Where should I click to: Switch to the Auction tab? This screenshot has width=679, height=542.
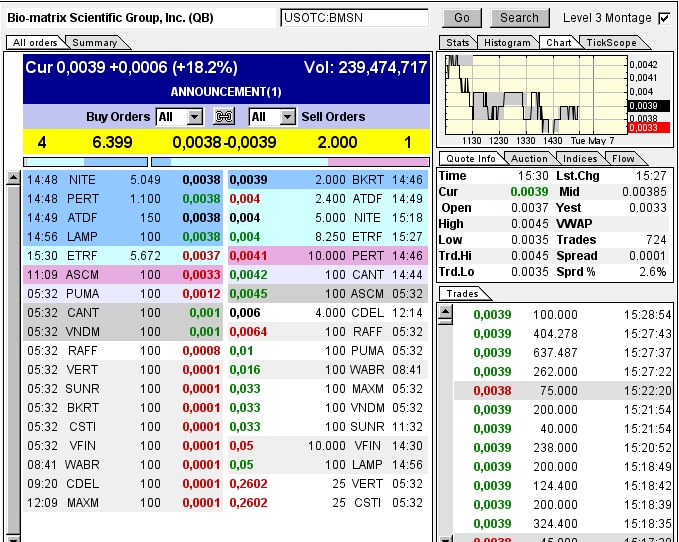pos(529,158)
